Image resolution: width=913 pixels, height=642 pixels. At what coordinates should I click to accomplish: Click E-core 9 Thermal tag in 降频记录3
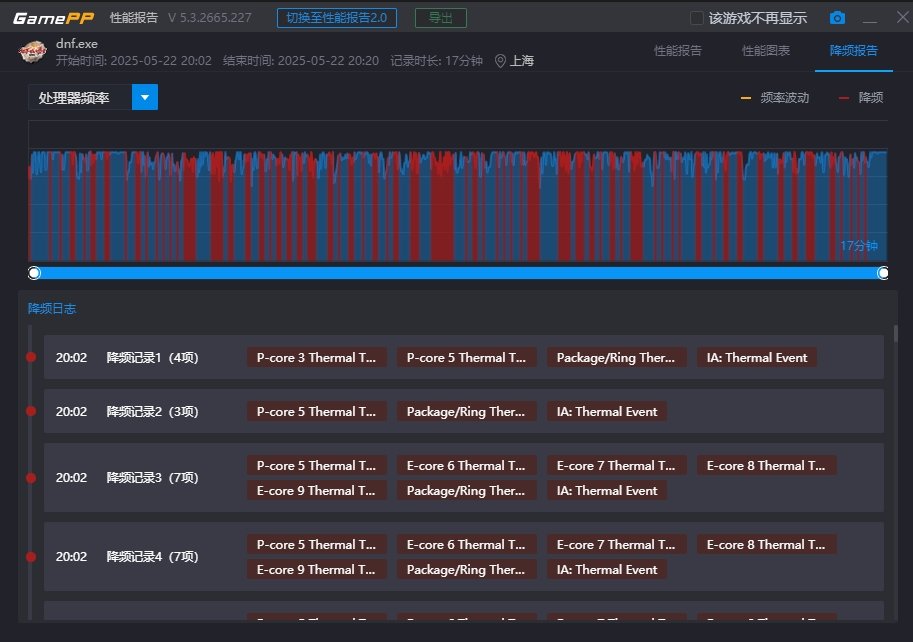click(316, 491)
